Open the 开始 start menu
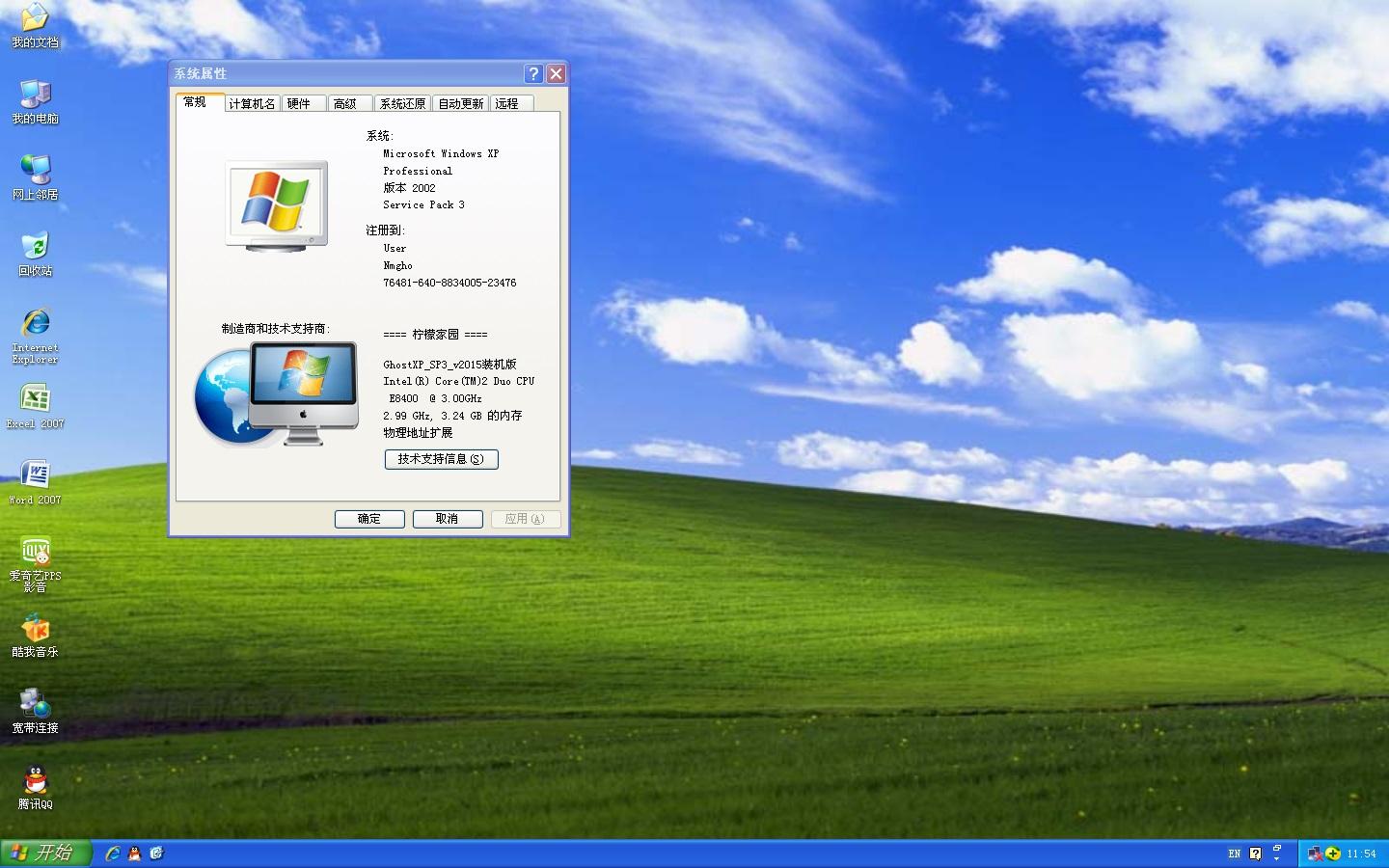The height and width of the screenshot is (868, 1389). pyautogui.click(x=45, y=854)
